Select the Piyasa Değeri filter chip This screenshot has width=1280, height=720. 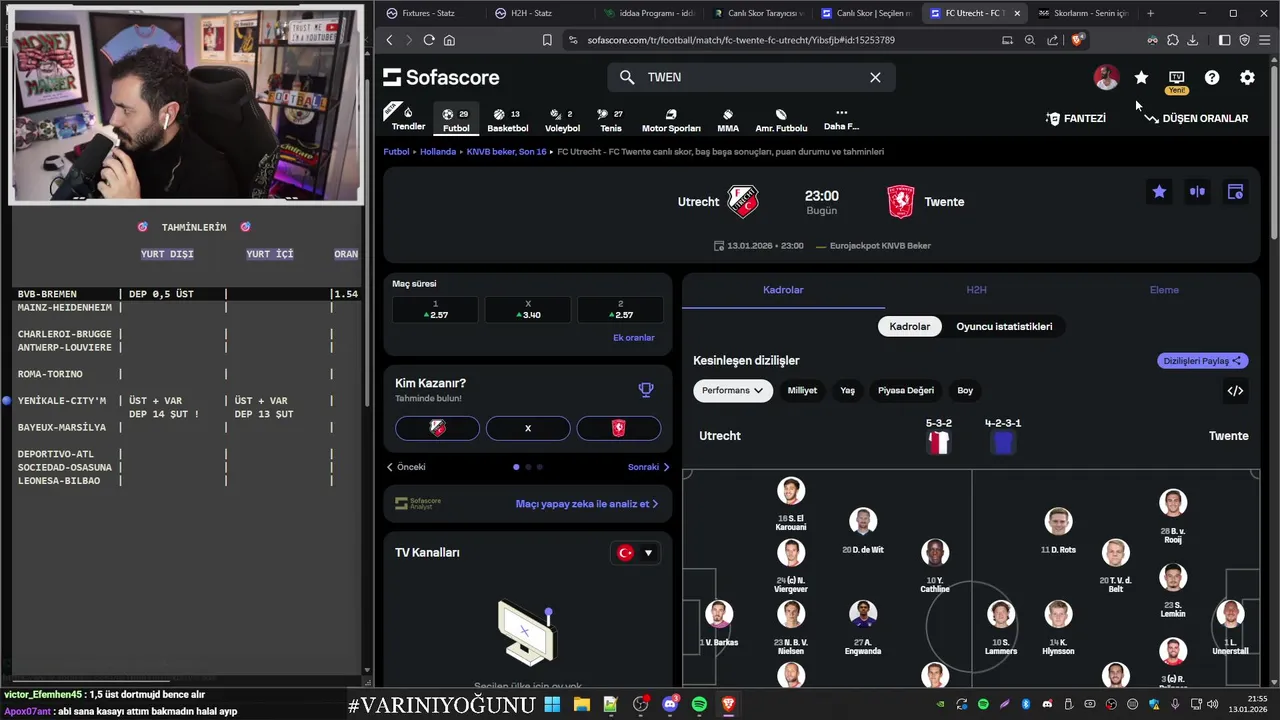[906, 391]
